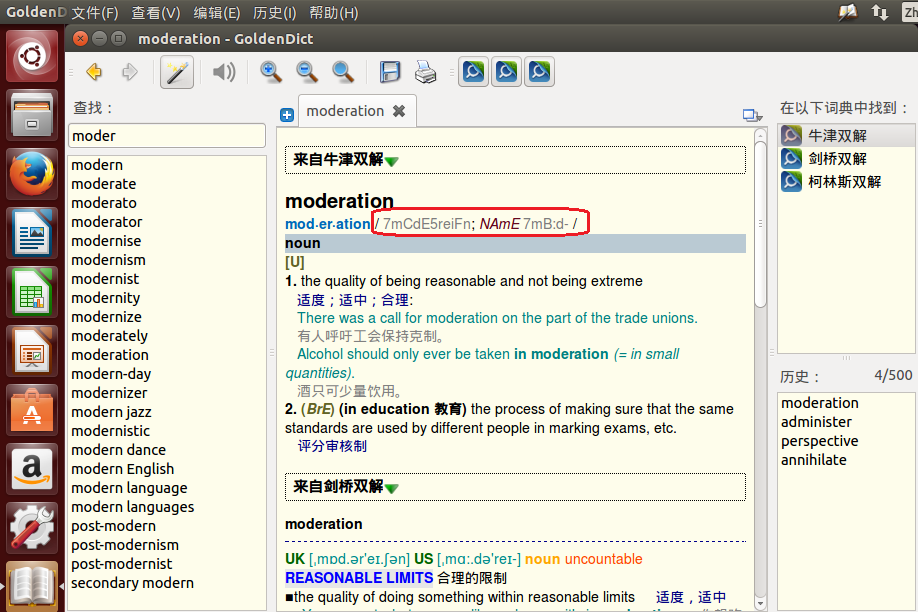The height and width of the screenshot is (612, 918).
Task: Open the 帮助(H) menu
Action: pyautogui.click(x=333, y=12)
